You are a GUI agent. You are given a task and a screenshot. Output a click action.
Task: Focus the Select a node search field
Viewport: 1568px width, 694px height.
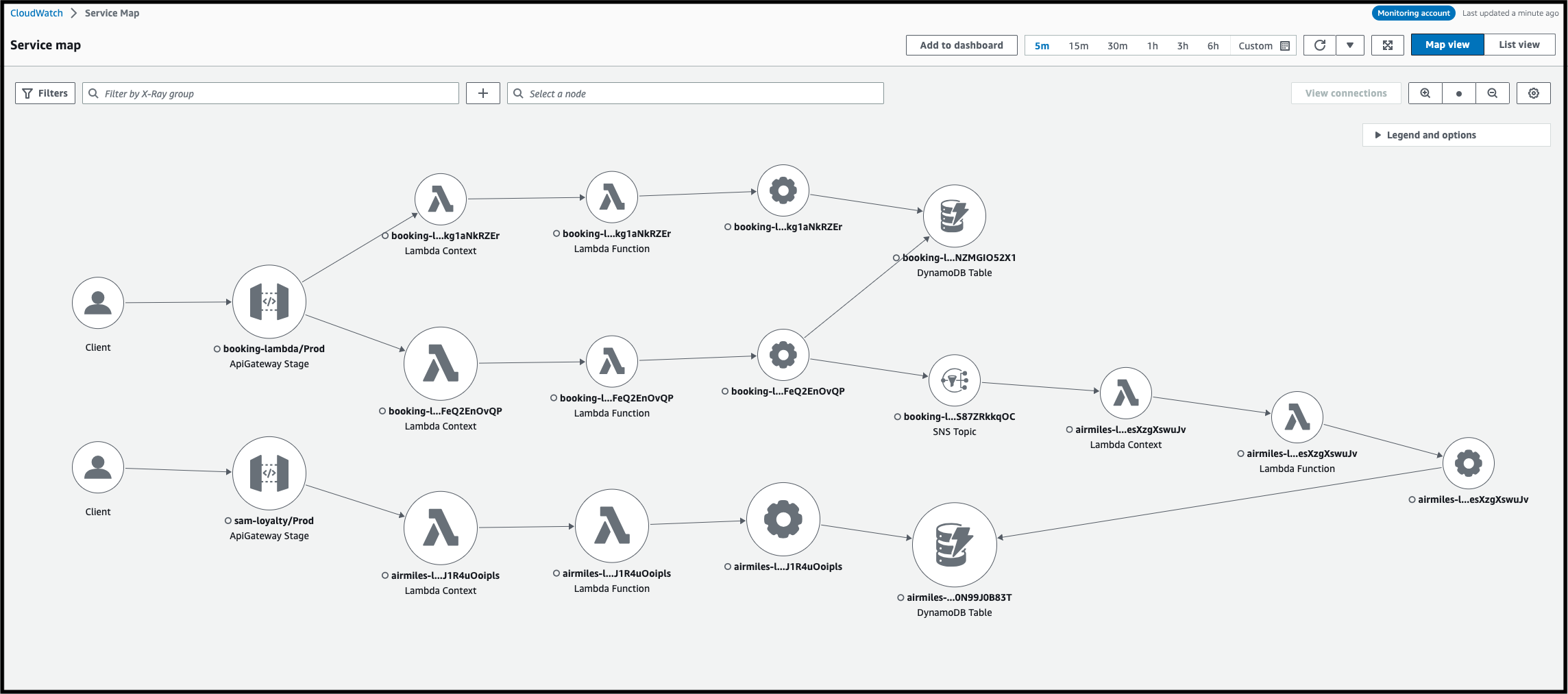[696, 93]
